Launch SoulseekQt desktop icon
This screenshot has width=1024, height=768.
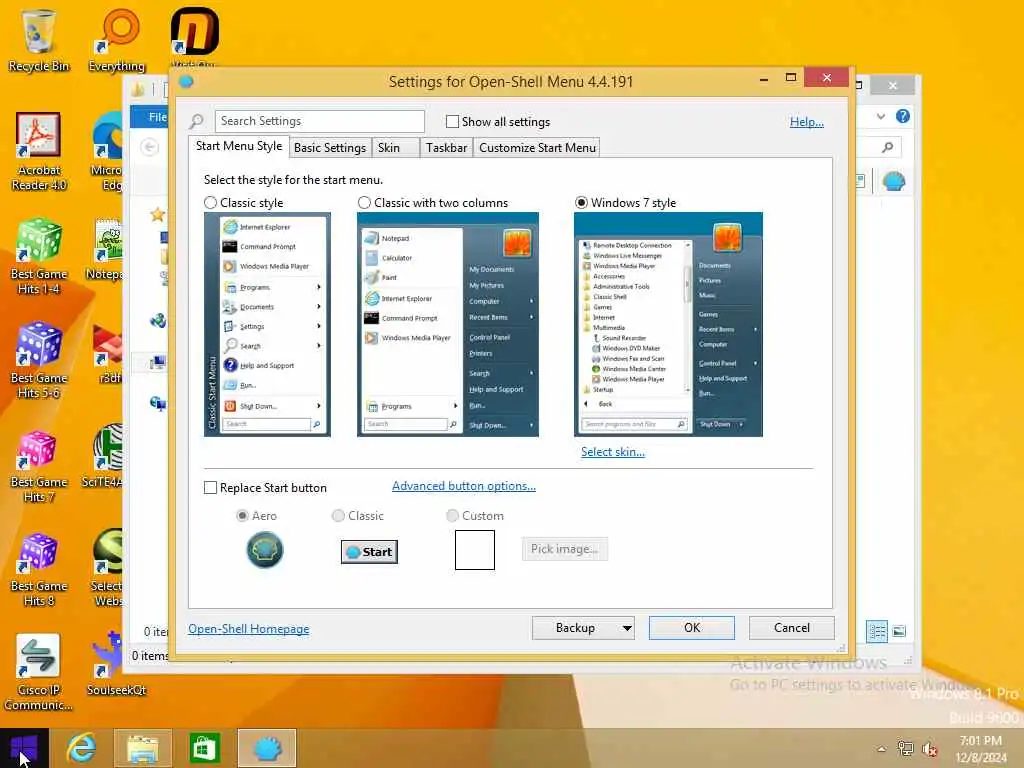116,665
